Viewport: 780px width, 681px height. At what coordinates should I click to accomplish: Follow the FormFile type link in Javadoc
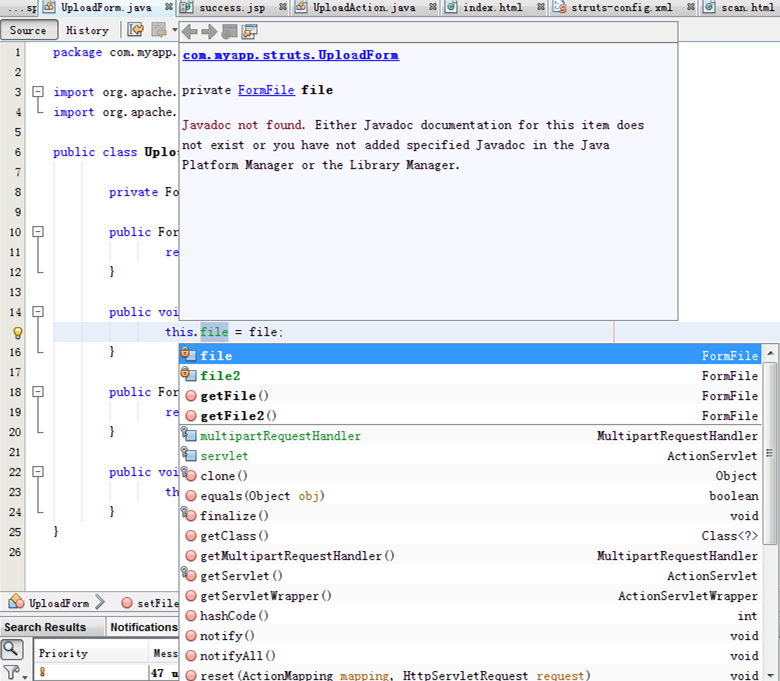point(266,90)
